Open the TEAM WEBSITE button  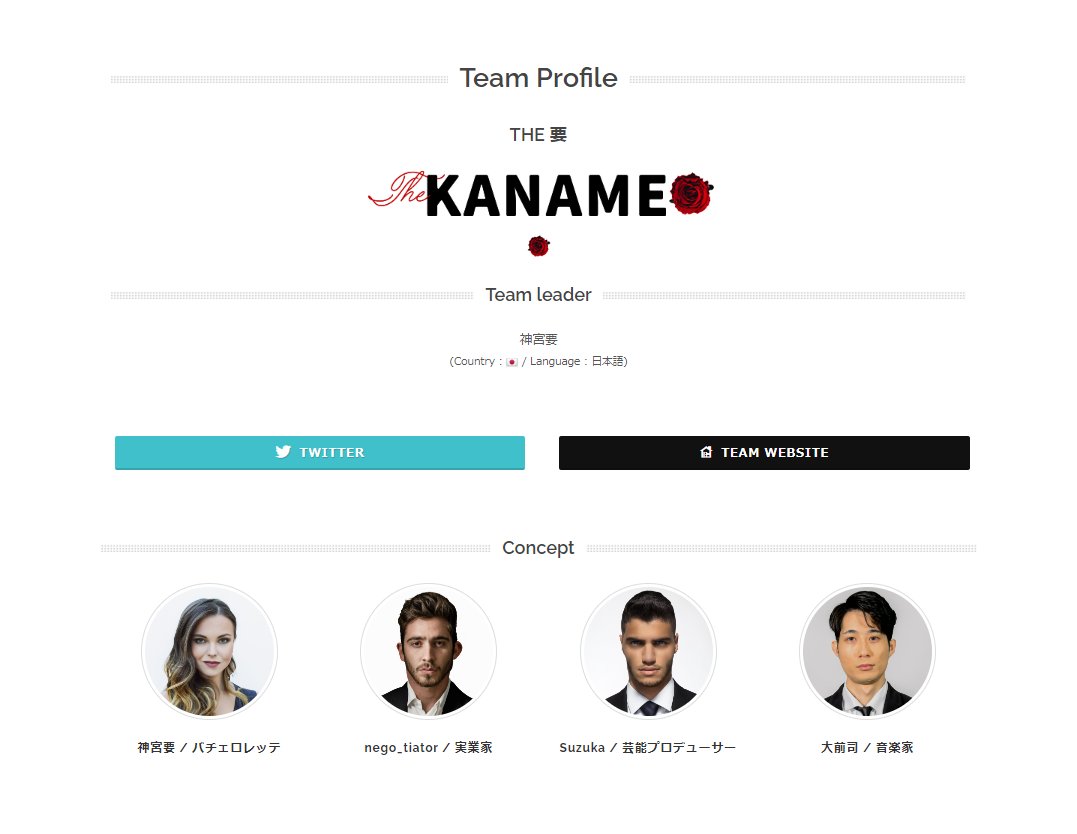coord(764,453)
